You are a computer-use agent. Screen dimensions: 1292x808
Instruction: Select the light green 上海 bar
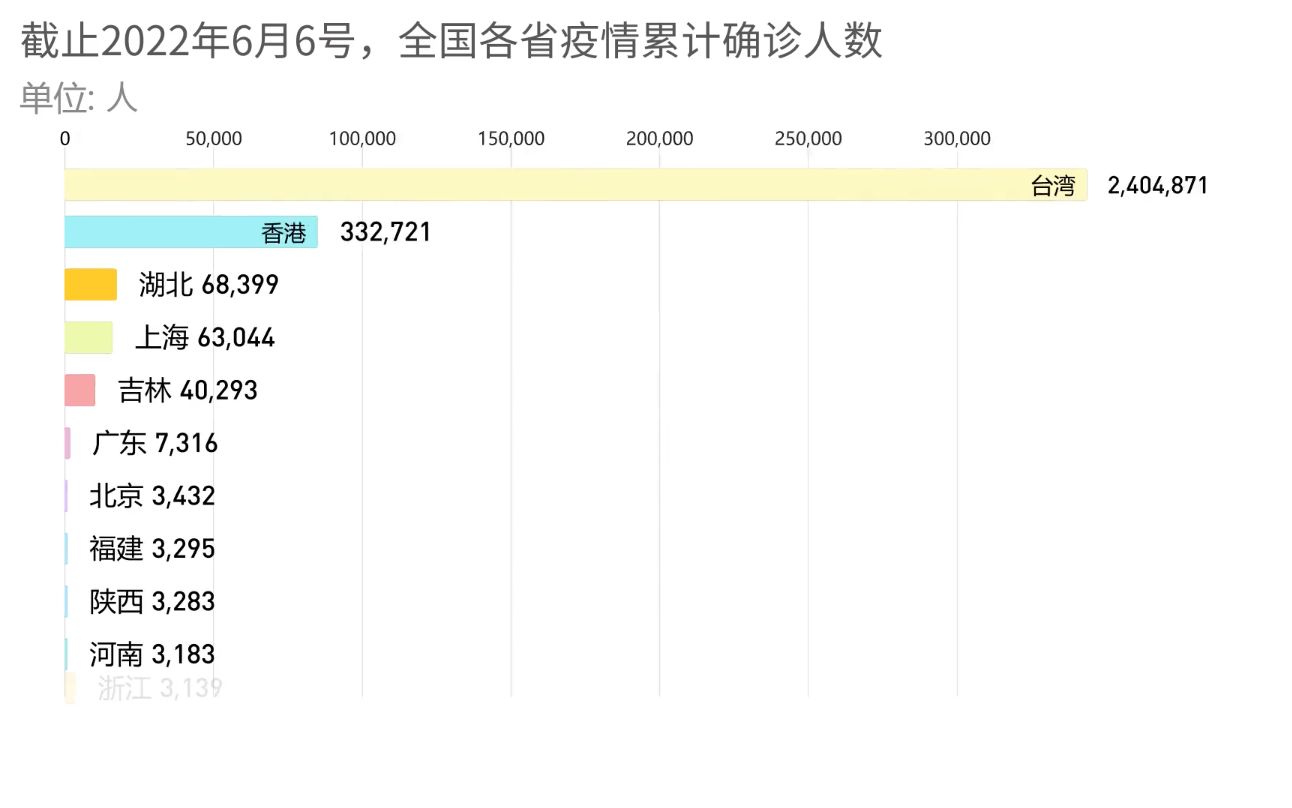(89, 337)
